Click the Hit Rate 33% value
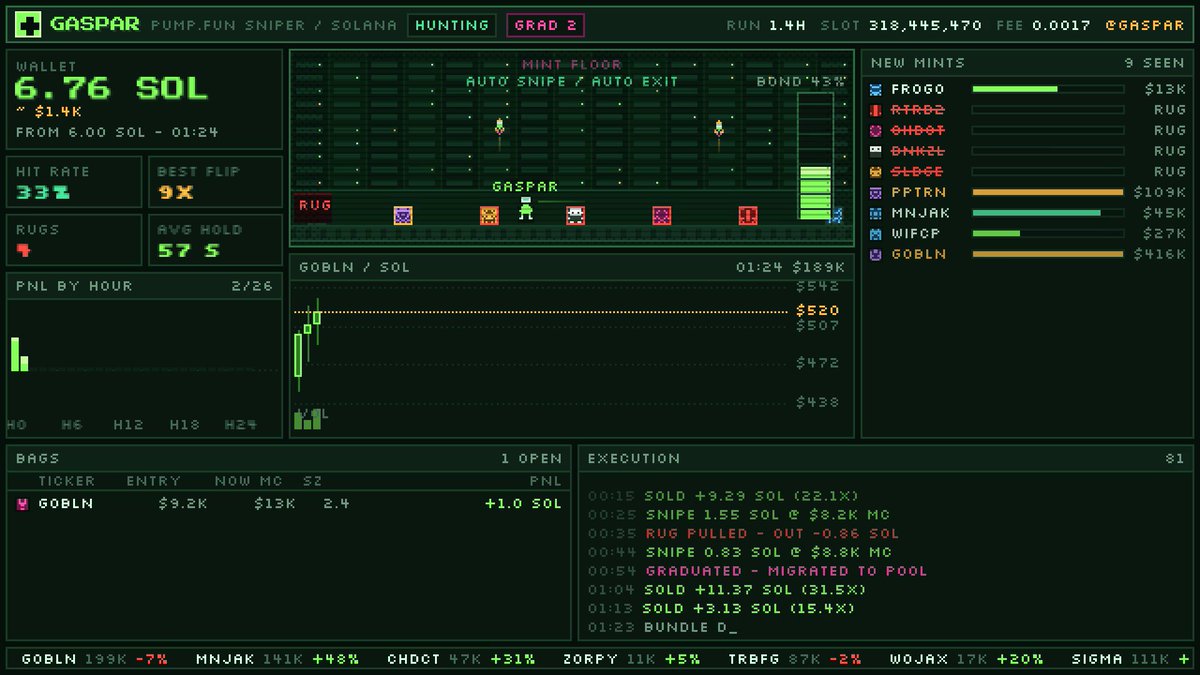Viewport: 1200px width, 675px height. [x=43, y=193]
